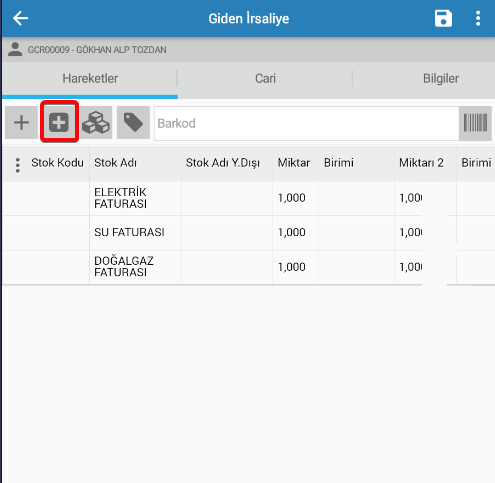This screenshot has width=495, height=483.
Task: Focus the Barkod input field
Action: [307, 123]
